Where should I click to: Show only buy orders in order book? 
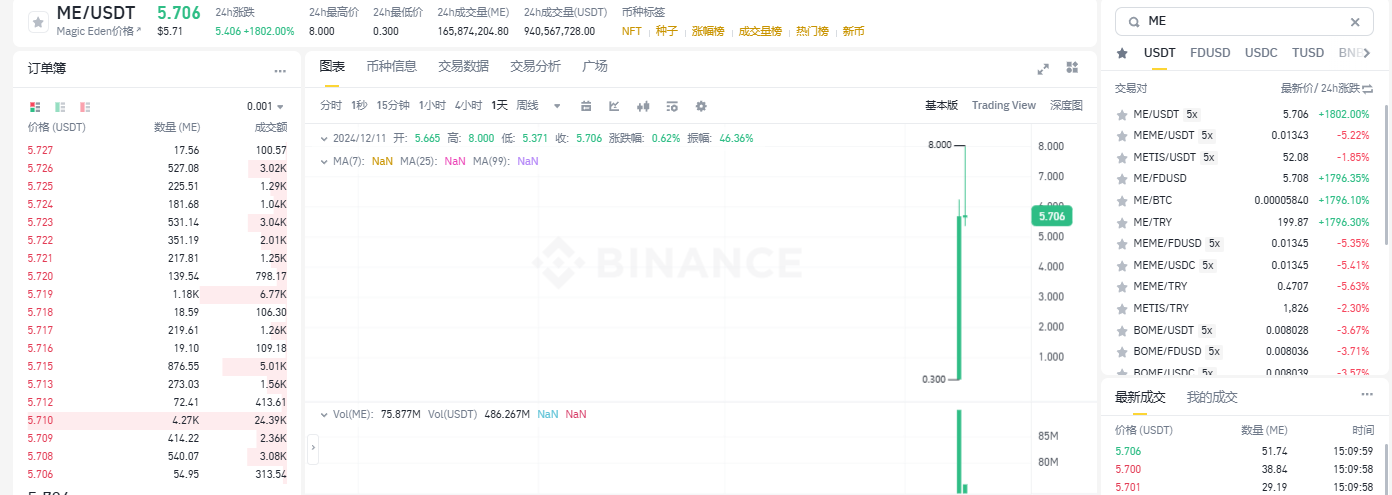point(60,106)
